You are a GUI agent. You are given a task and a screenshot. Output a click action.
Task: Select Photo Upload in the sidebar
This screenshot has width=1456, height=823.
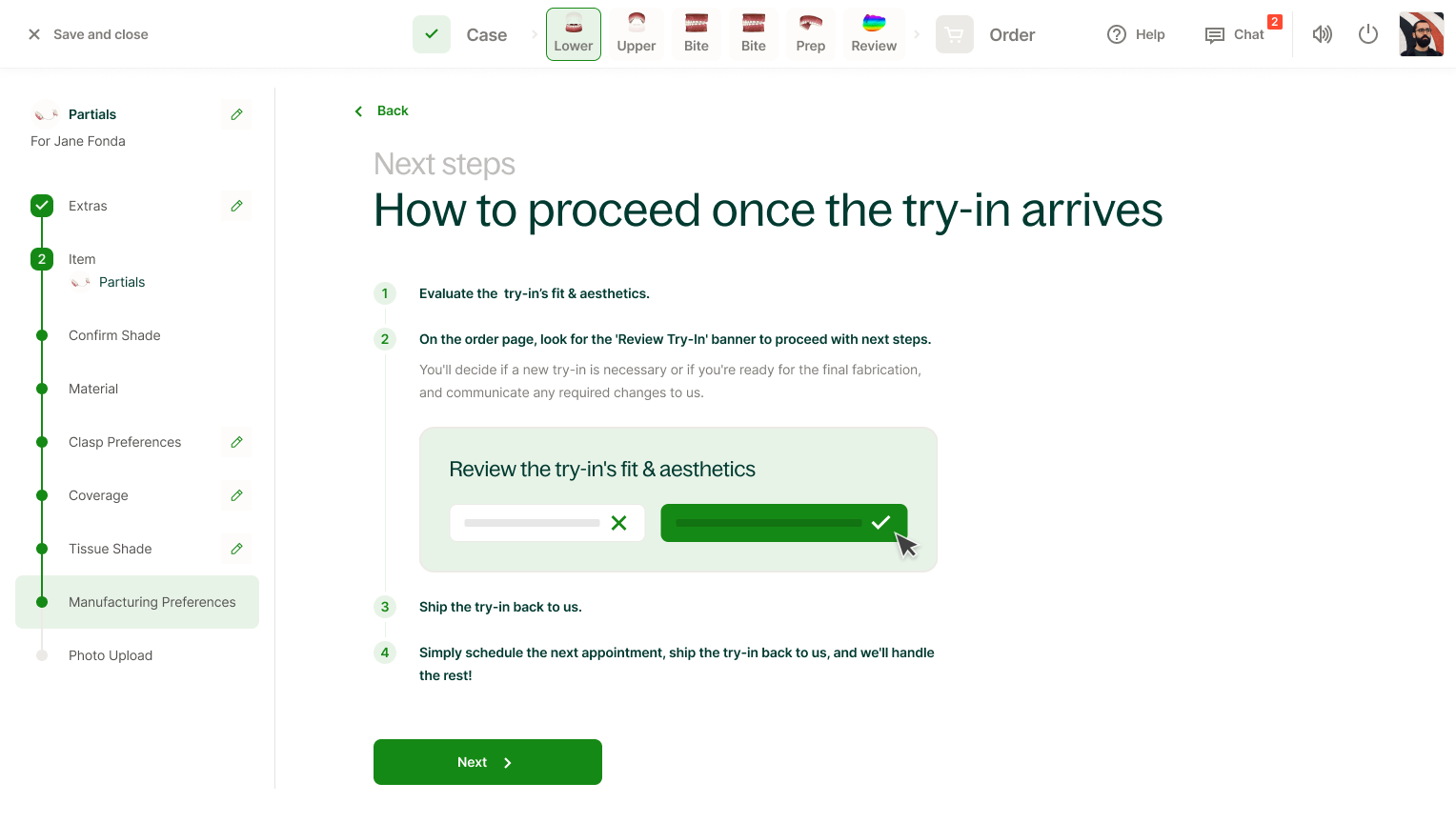click(111, 655)
